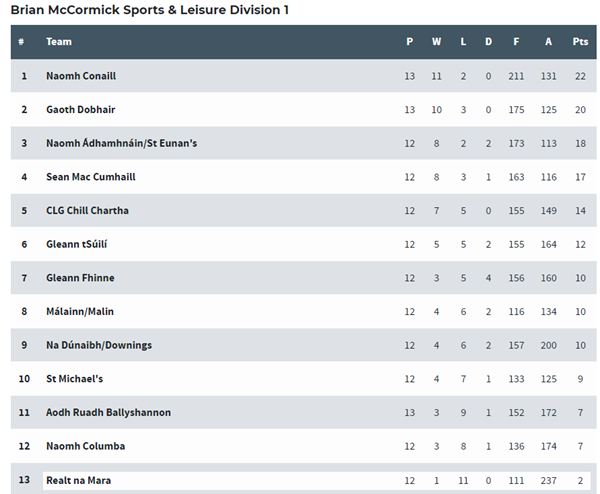Open the Málainn/Malin team row
600x494 pixels.
pyautogui.click(x=303, y=311)
